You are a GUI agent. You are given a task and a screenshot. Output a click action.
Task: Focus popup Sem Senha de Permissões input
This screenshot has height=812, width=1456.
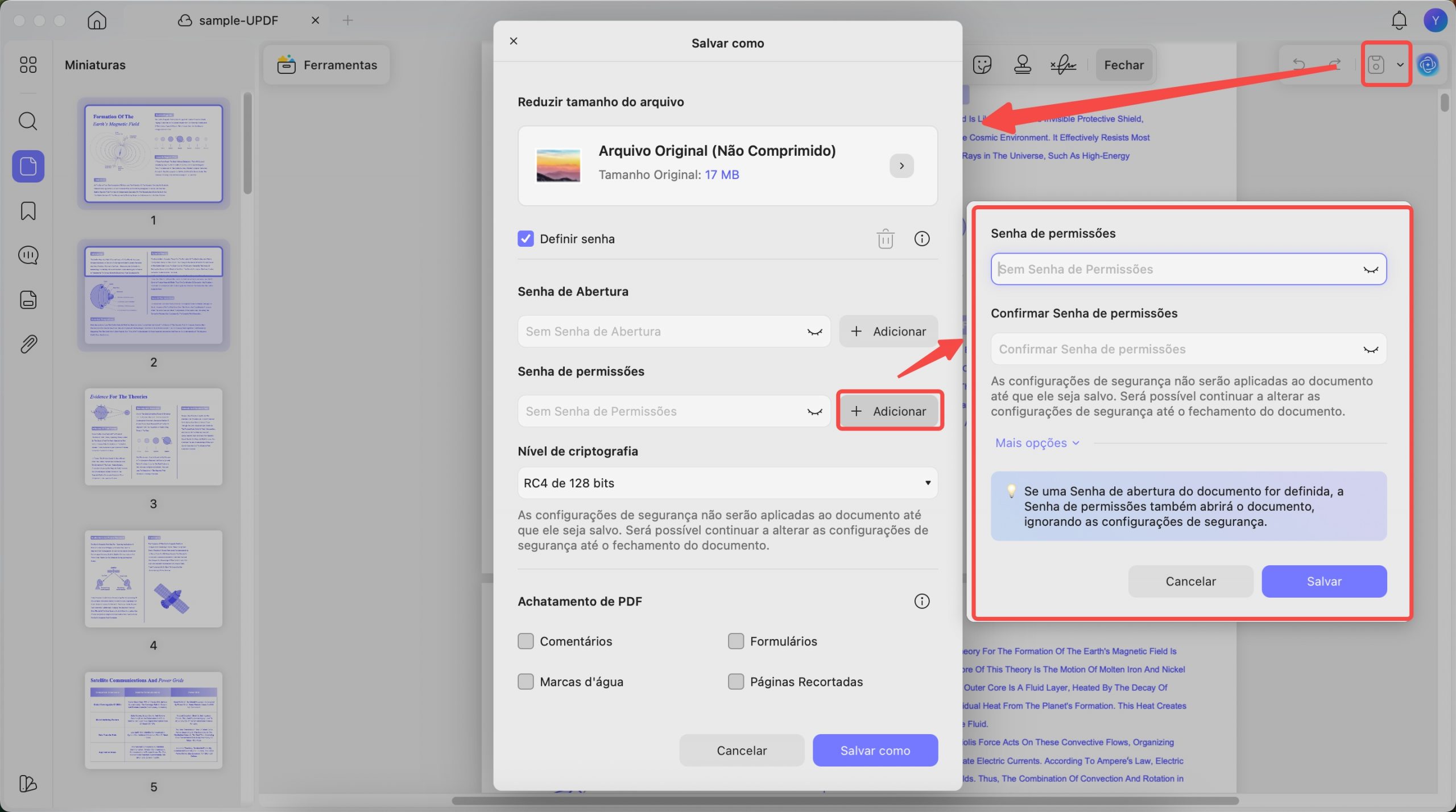(1188, 269)
